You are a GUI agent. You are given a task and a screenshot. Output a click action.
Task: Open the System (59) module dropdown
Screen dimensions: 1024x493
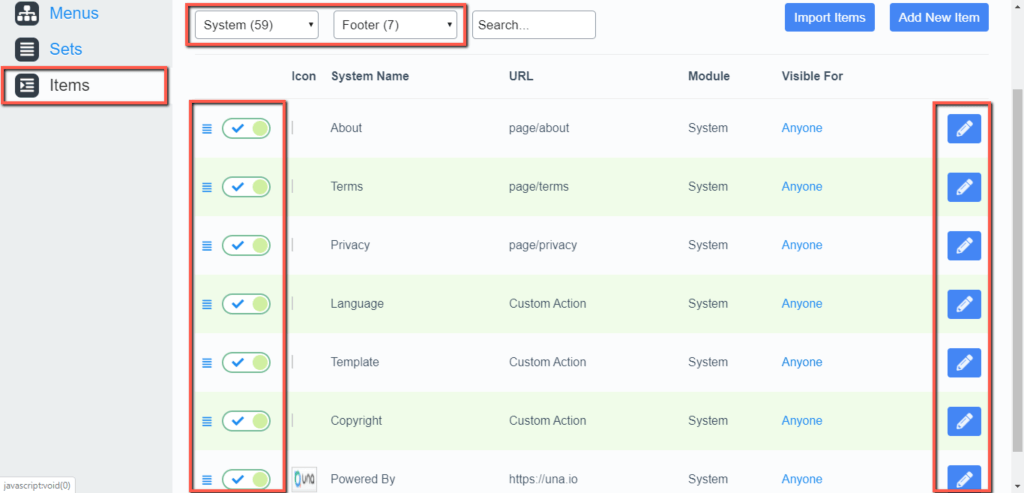(257, 25)
